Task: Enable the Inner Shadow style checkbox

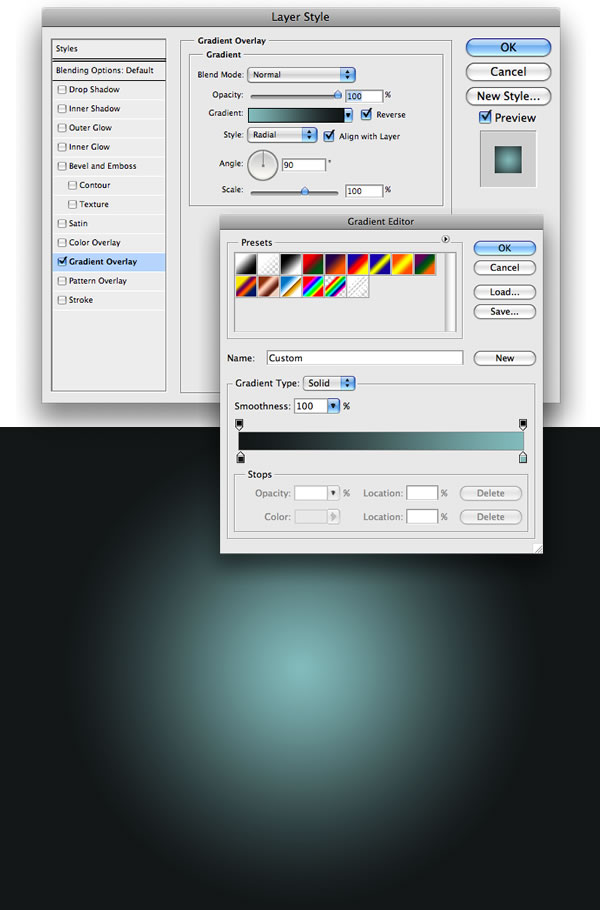Action: tap(62, 109)
